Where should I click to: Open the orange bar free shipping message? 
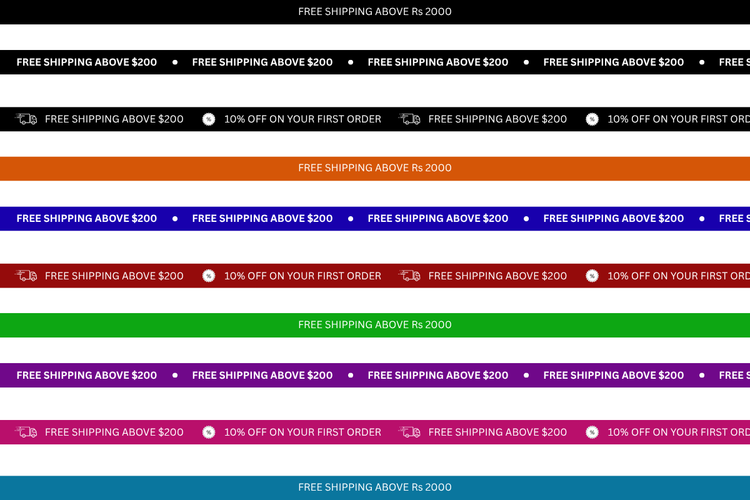(x=375, y=168)
